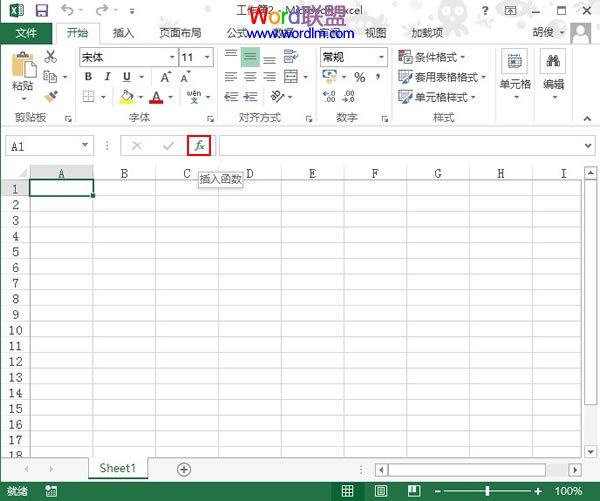Viewport: 600px width, 501px height.
Task: Apply comma style format
Action: (378, 77)
